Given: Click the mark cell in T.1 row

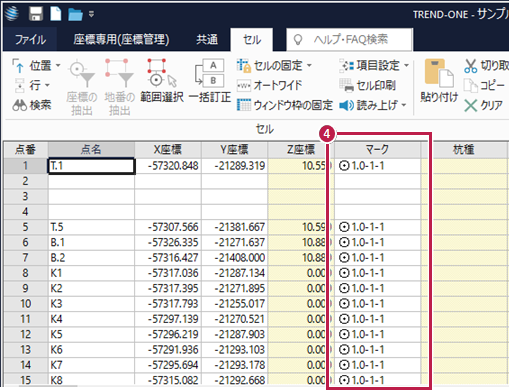Looking at the screenshot, I should click(x=377, y=166).
